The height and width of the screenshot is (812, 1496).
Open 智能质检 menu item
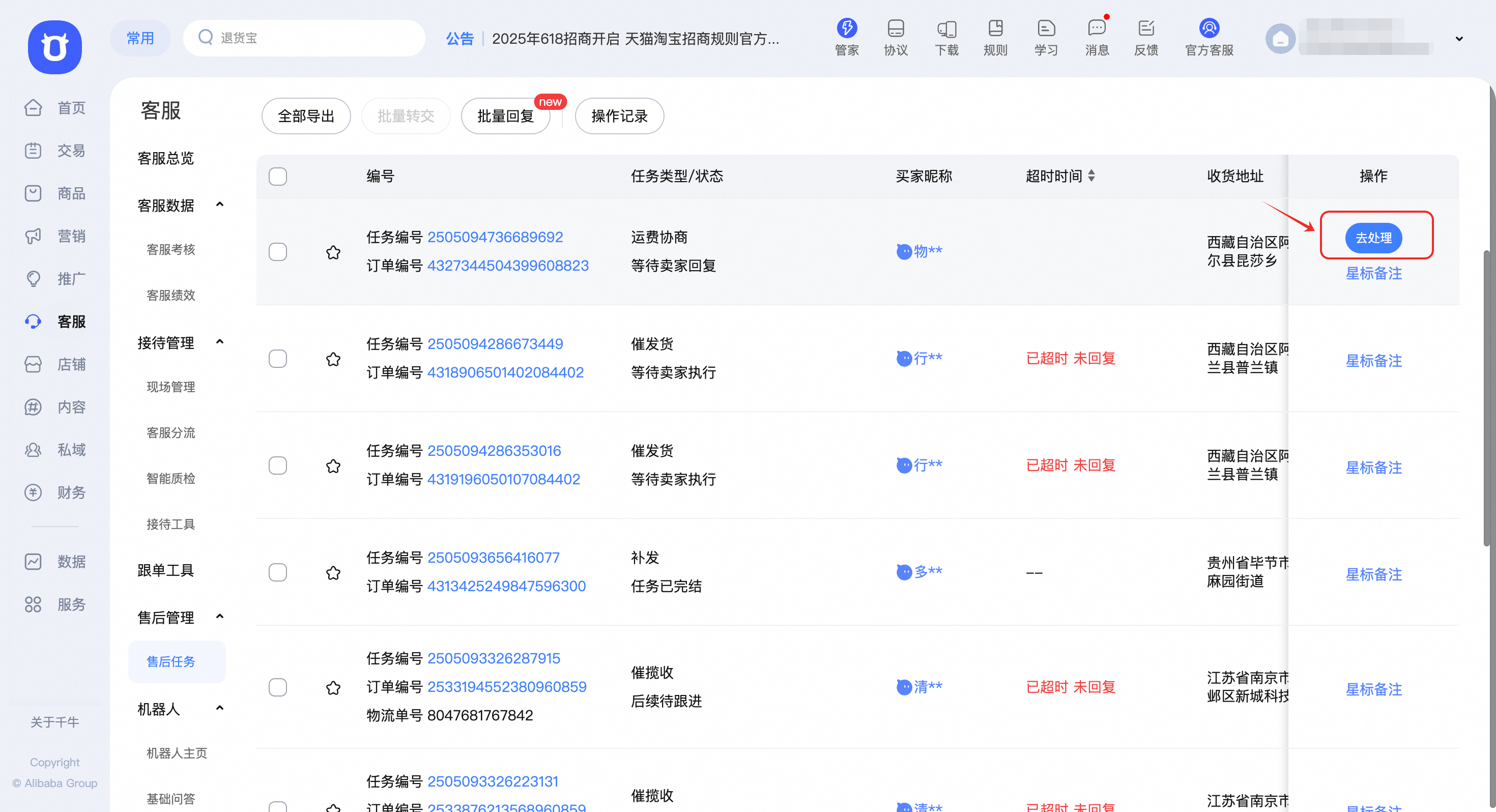pyautogui.click(x=171, y=478)
